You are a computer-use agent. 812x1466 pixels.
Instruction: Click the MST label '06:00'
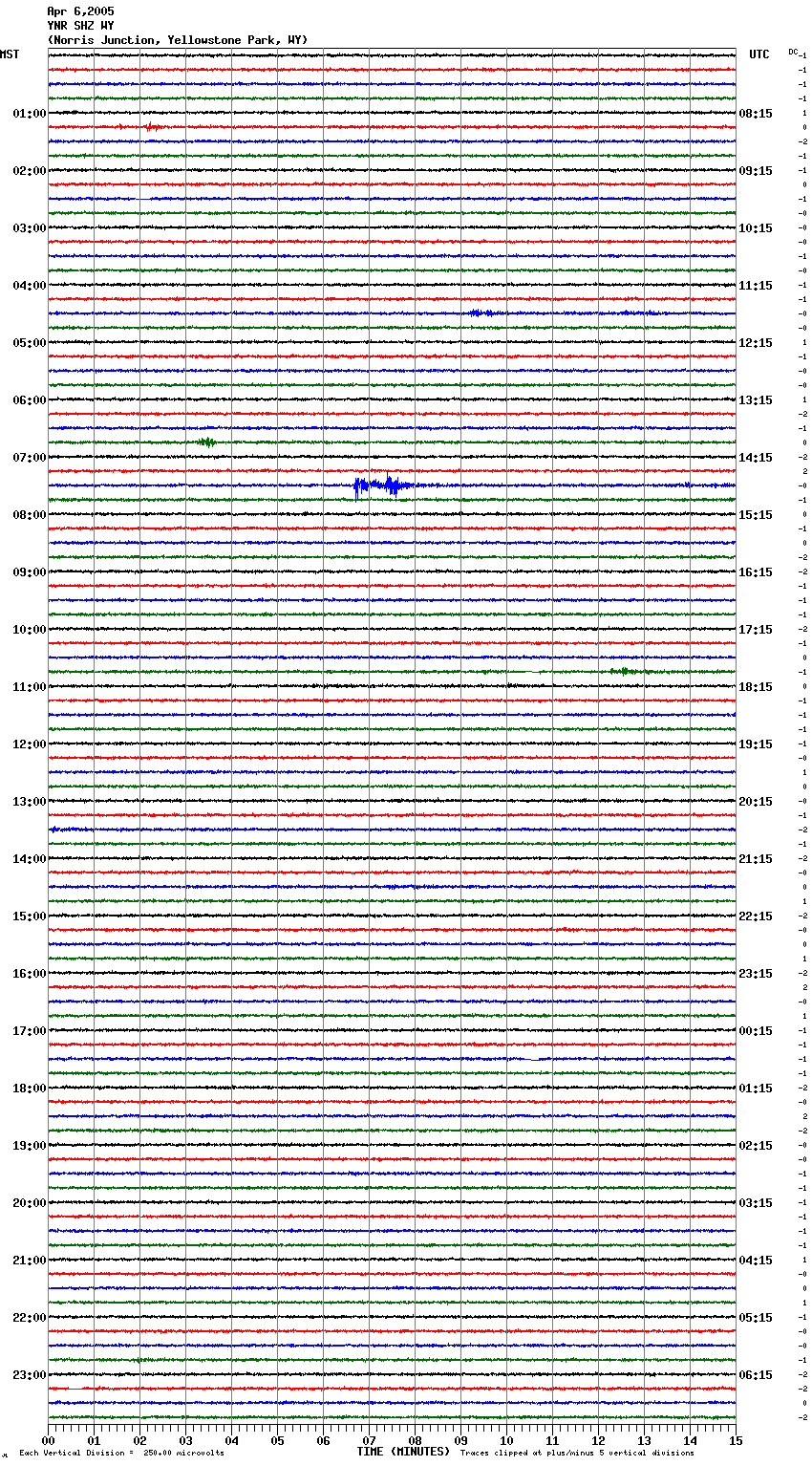[x=30, y=400]
